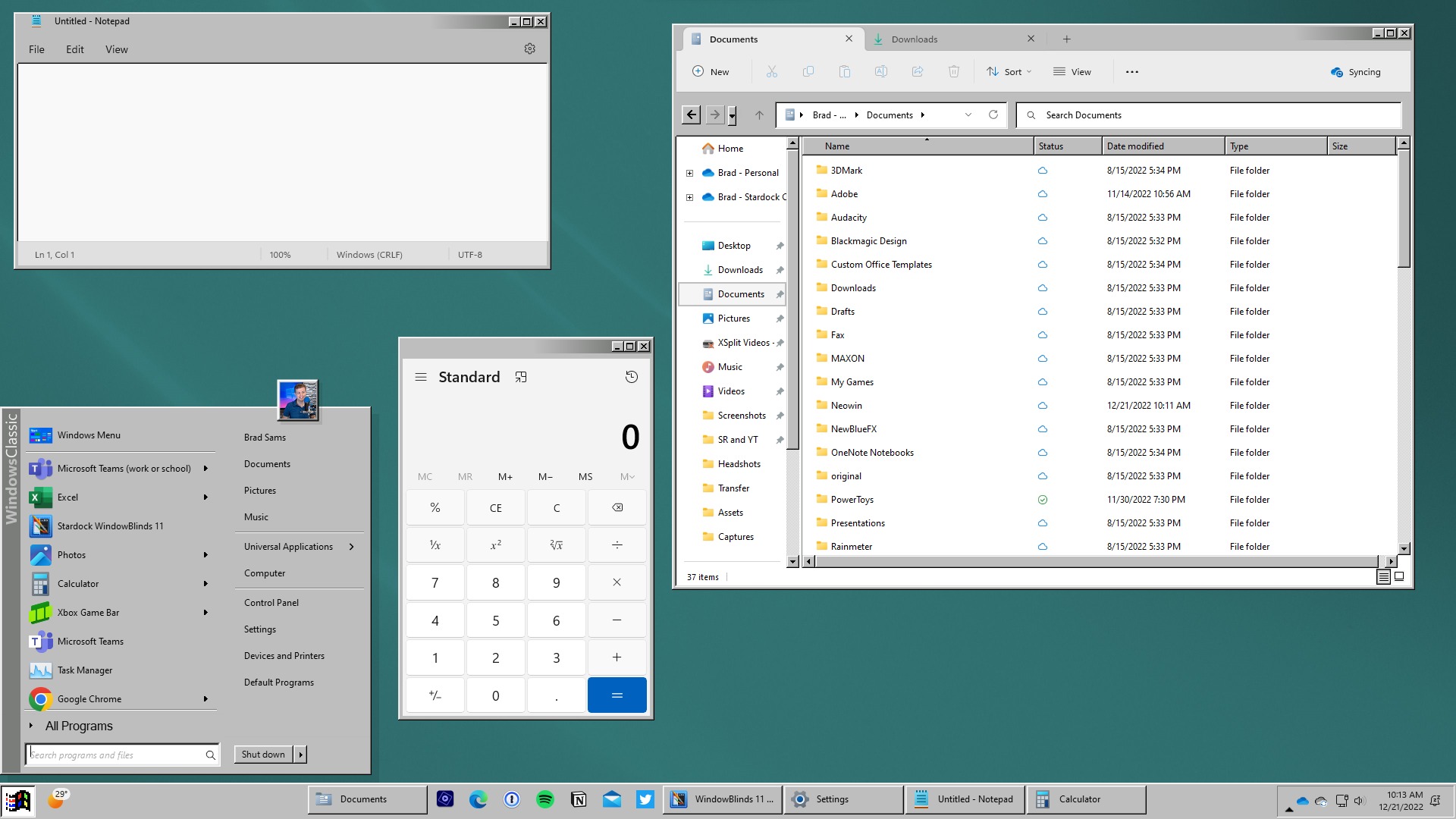Viewport: 1456px width, 819px height.
Task: Click the history icon in Calculator toolbar
Action: click(x=632, y=377)
